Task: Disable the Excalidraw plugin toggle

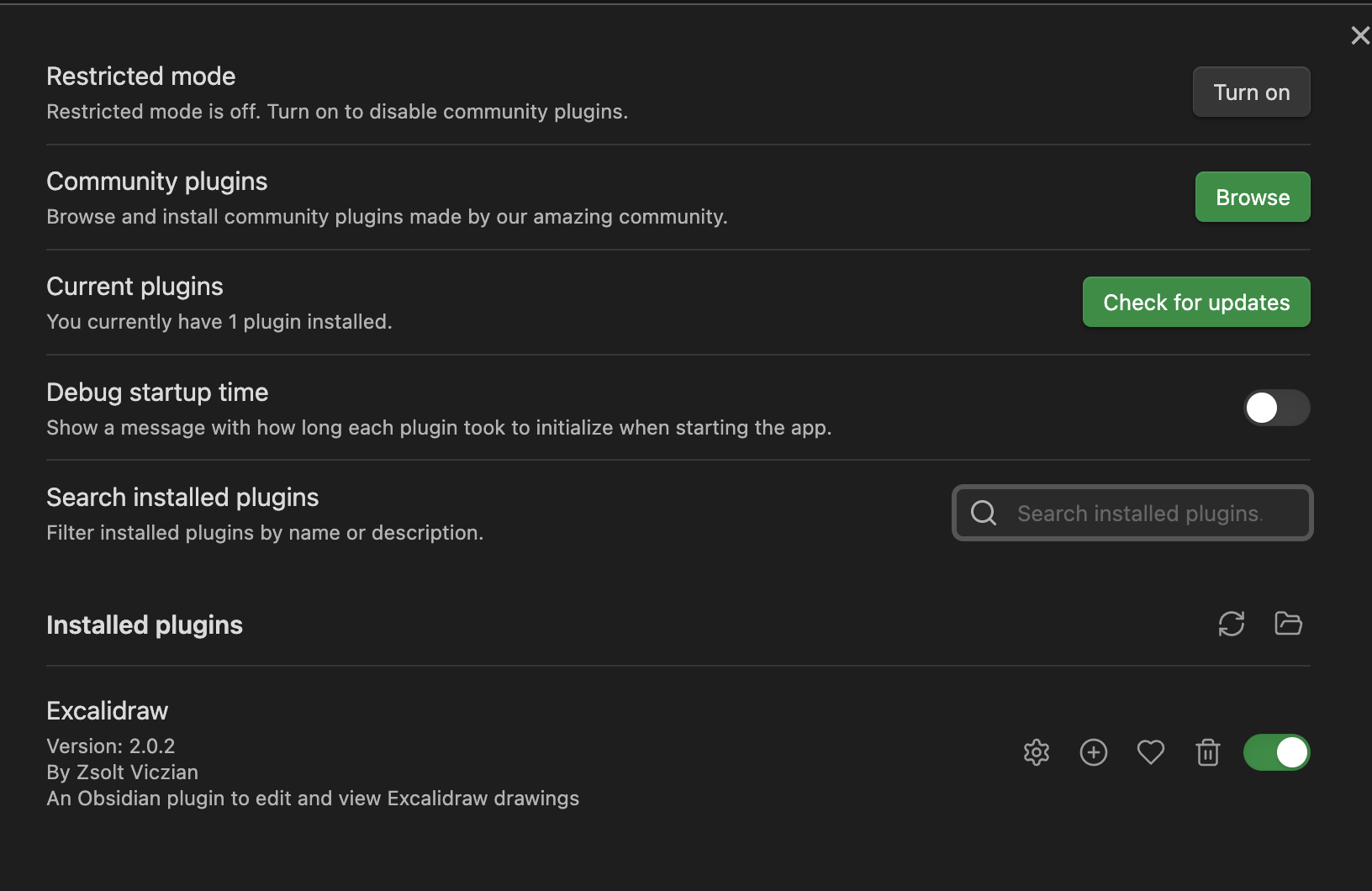Action: (x=1276, y=752)
